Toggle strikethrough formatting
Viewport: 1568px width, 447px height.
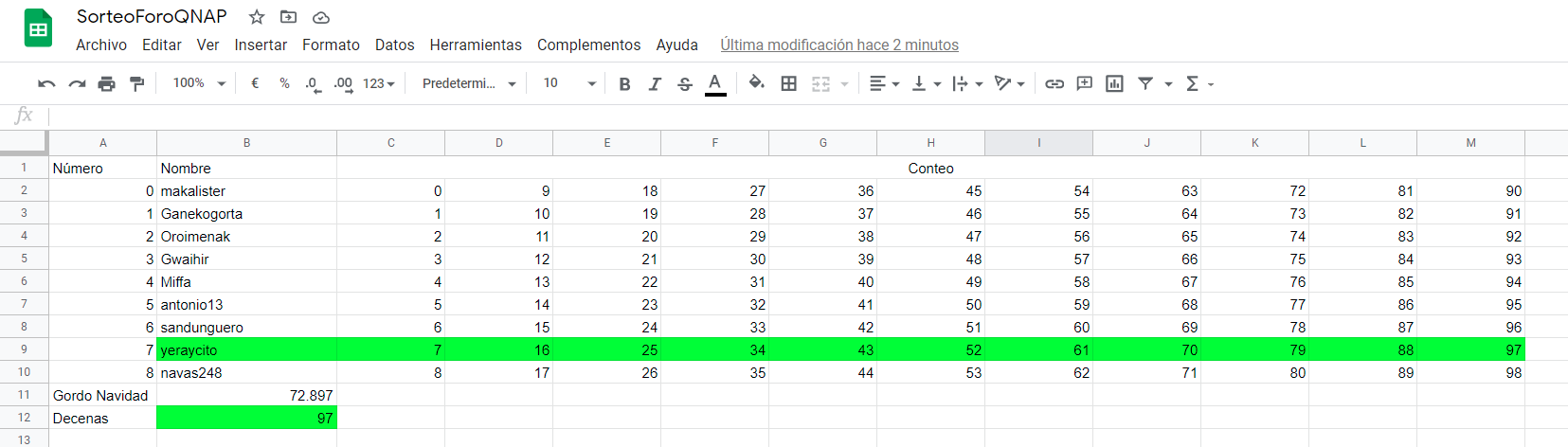tap(685, 84)
